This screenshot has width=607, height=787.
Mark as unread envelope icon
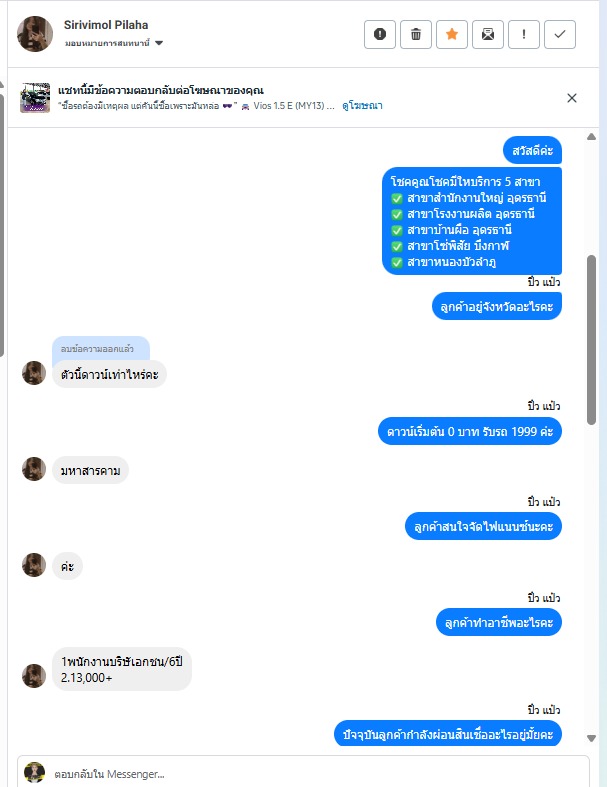pyautogui.click(x=488, y=34)
